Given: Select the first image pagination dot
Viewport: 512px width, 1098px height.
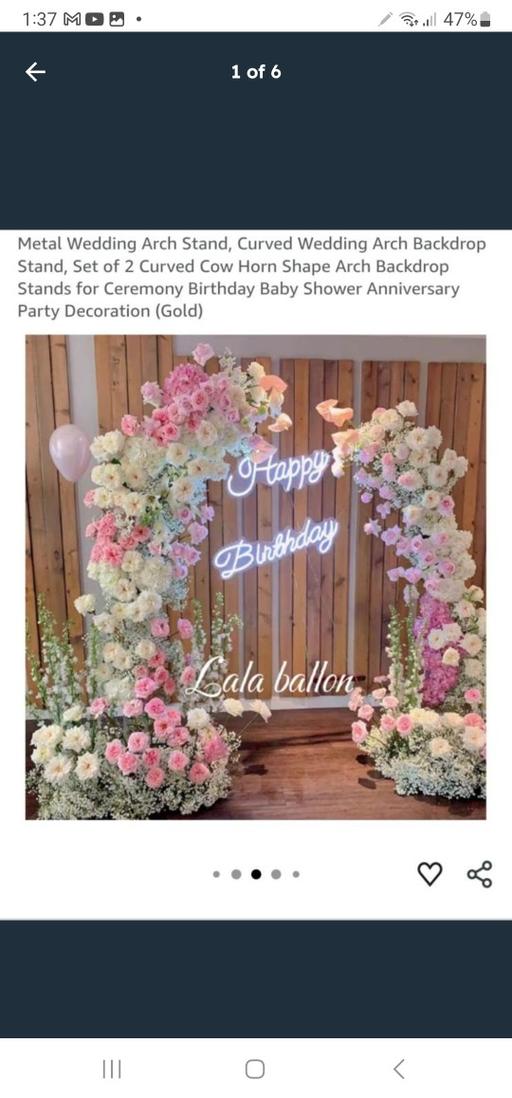Looking at the screenshot, I should point(216,874).
